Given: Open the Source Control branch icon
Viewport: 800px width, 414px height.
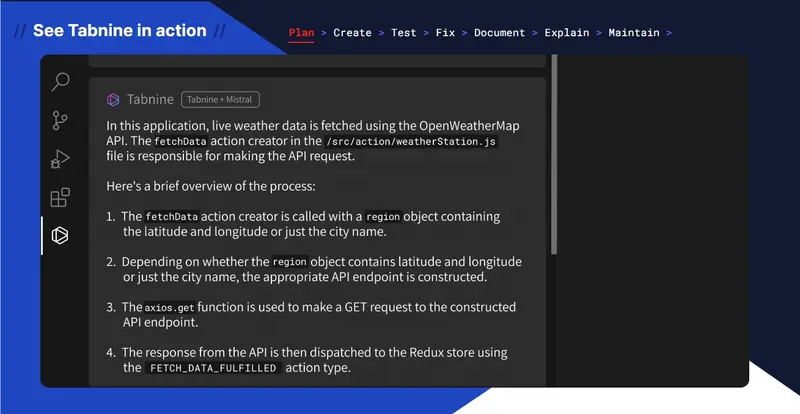Looking at the screenshot, I should click(x=60, y=120).
